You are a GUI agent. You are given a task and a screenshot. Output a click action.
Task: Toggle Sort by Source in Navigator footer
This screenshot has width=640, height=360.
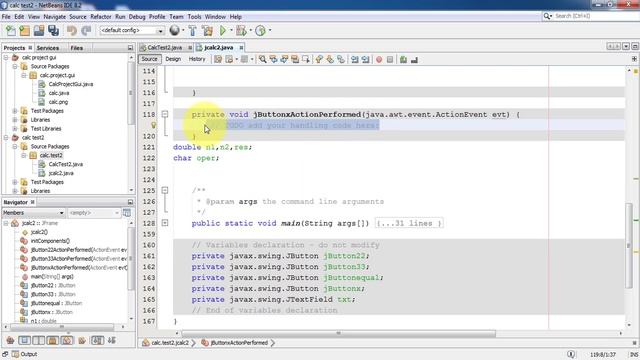coord(112,340)
